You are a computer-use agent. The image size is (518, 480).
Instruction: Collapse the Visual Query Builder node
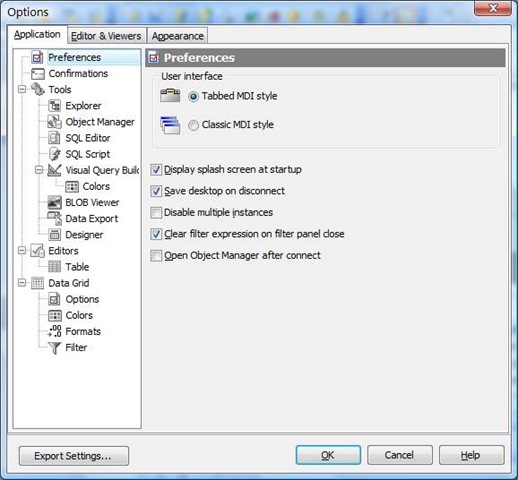[x=39, y=170]
